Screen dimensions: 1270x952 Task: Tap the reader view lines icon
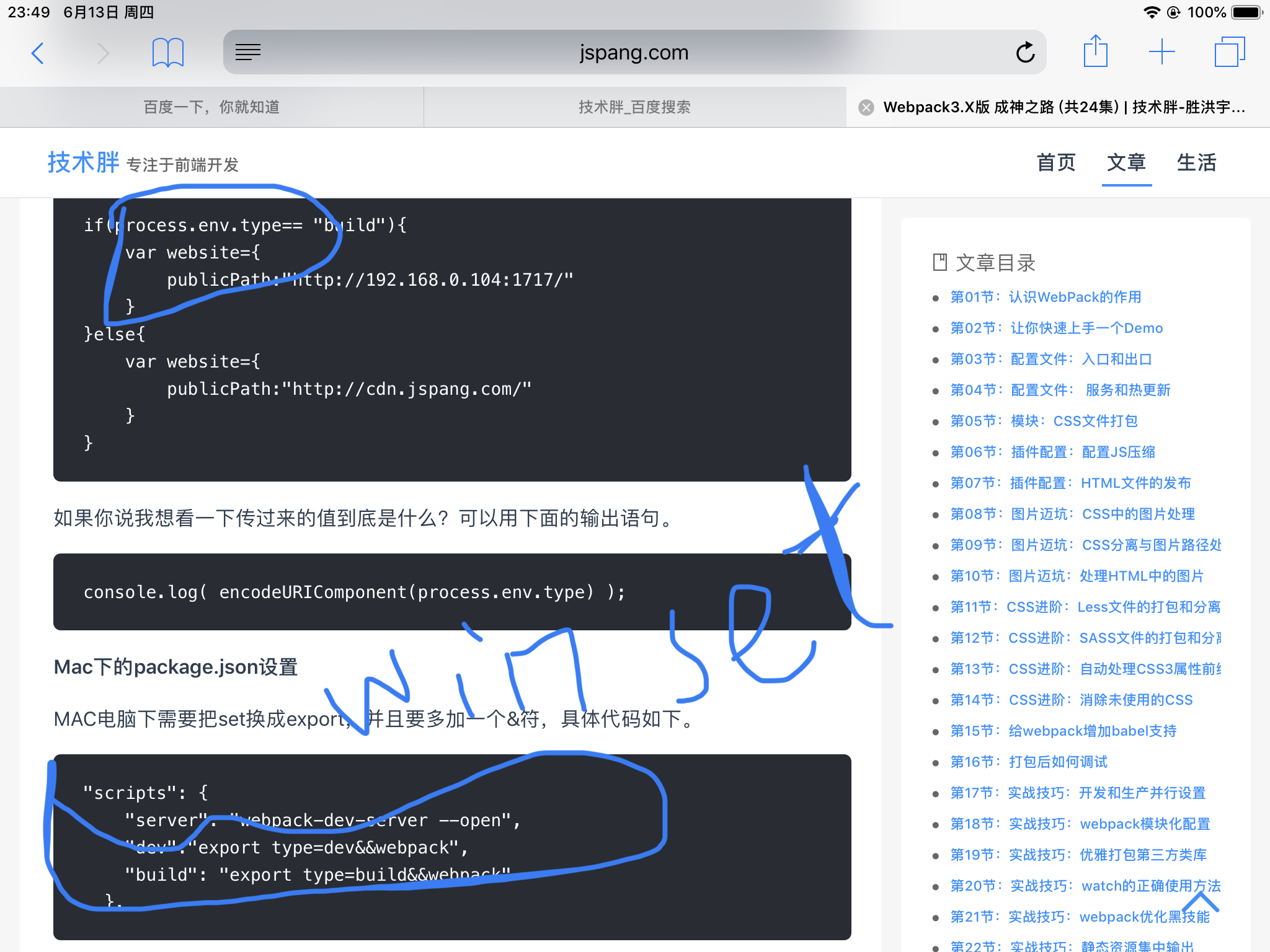click(248, 53)
